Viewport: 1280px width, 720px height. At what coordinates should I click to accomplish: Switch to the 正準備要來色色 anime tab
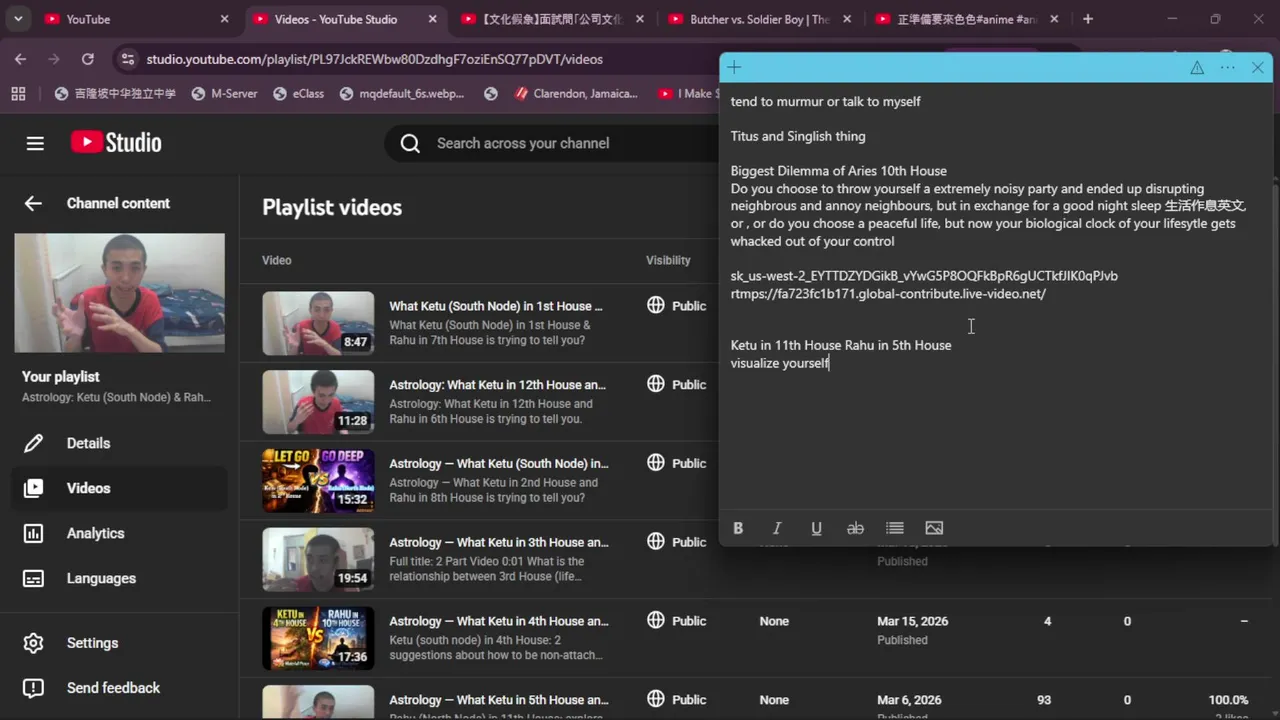967,19
